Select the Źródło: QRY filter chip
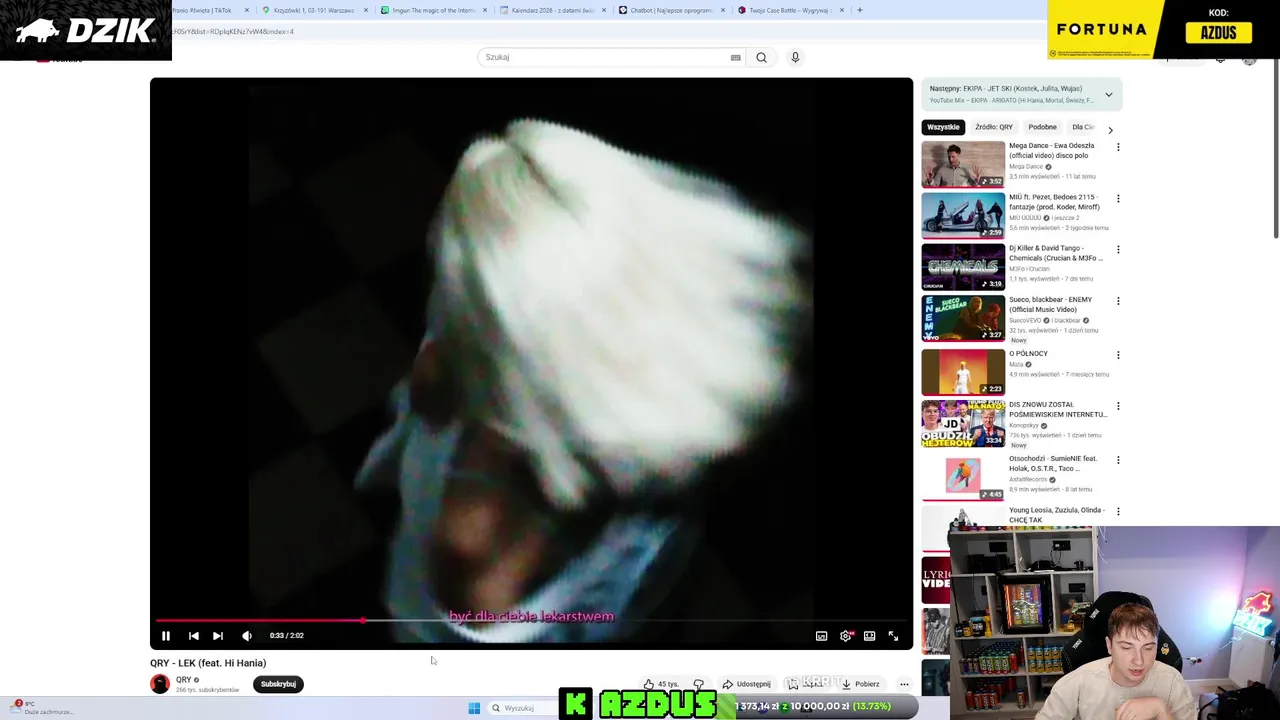 [x=994, y=127]
